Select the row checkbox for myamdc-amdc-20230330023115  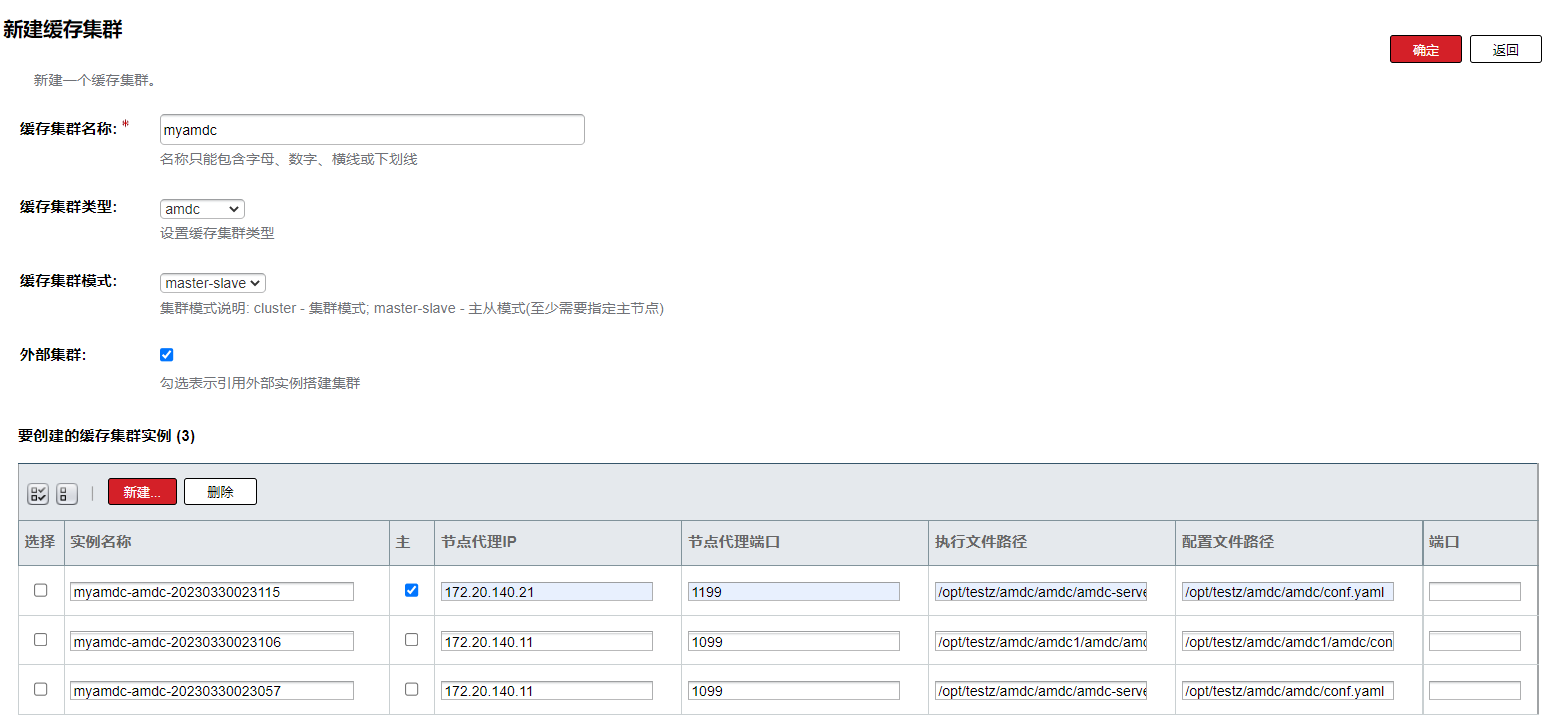(x=41, y=591)
